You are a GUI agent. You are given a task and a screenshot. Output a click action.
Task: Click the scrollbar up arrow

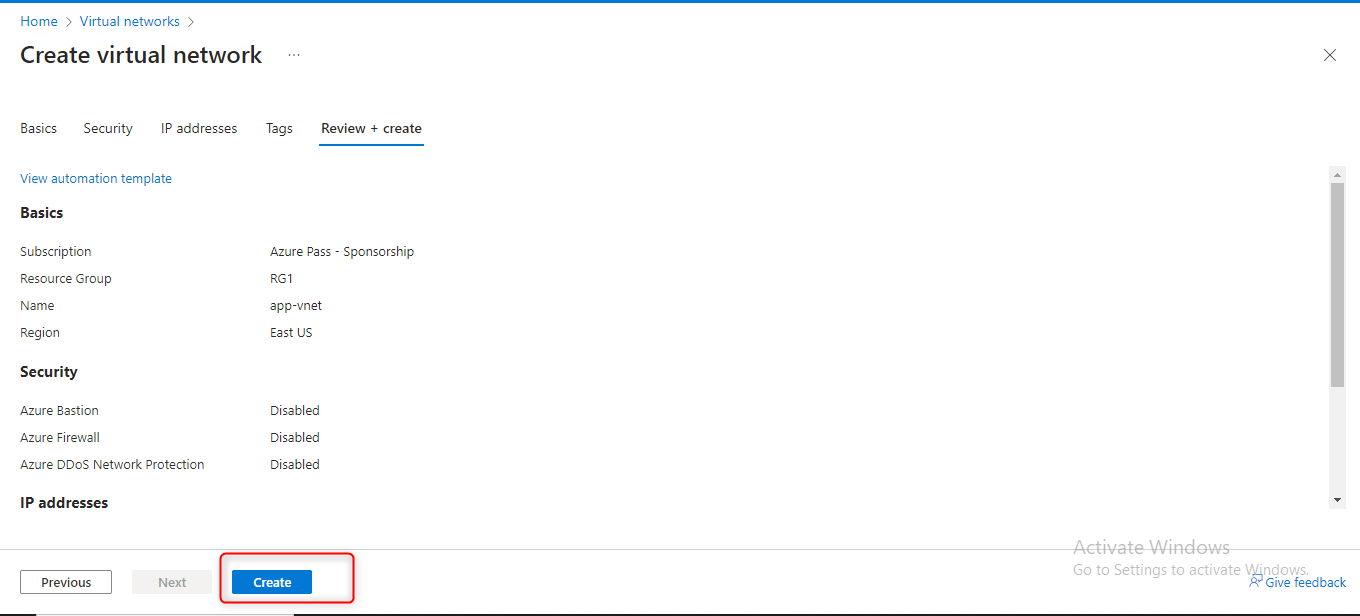coord(1337,174)
